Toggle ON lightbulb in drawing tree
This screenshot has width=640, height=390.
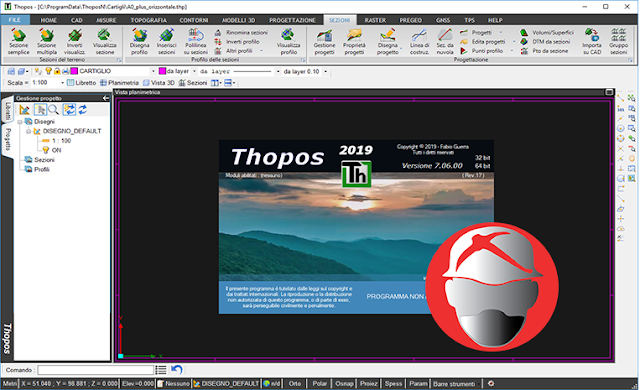point(46,150)
